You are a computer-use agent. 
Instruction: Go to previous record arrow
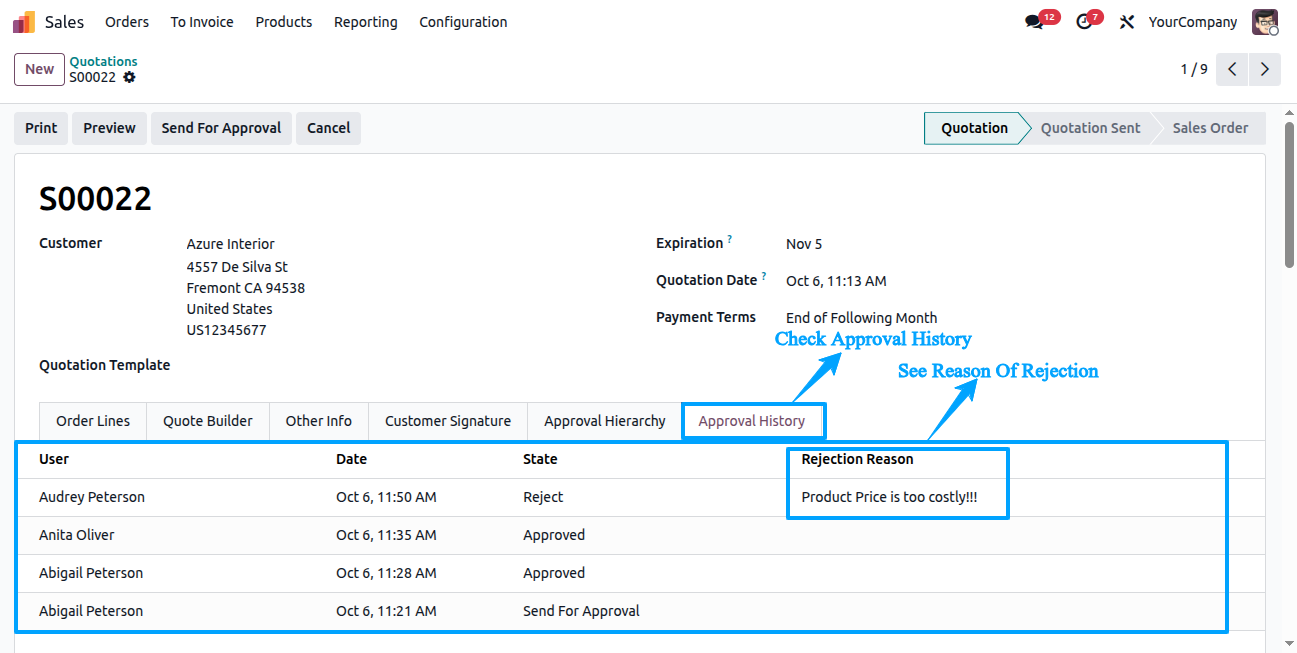coord(1233,69)
